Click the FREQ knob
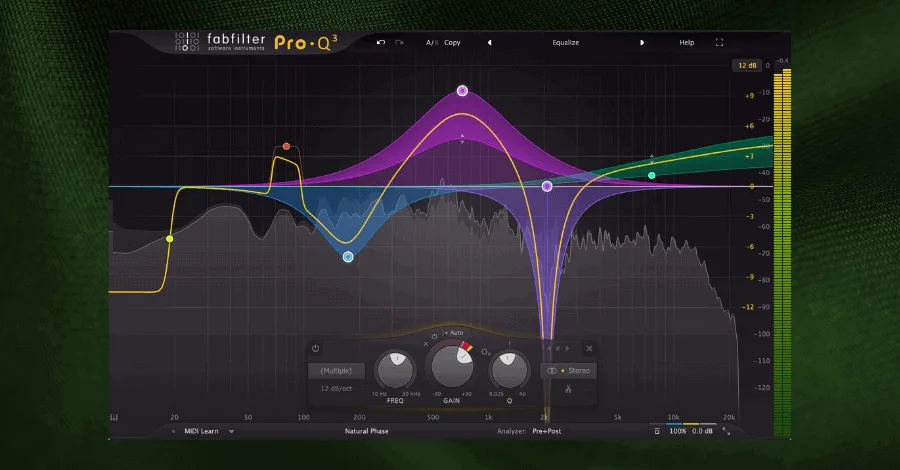The height and width of the screenshot is (470, 900). tap(395, 370)
